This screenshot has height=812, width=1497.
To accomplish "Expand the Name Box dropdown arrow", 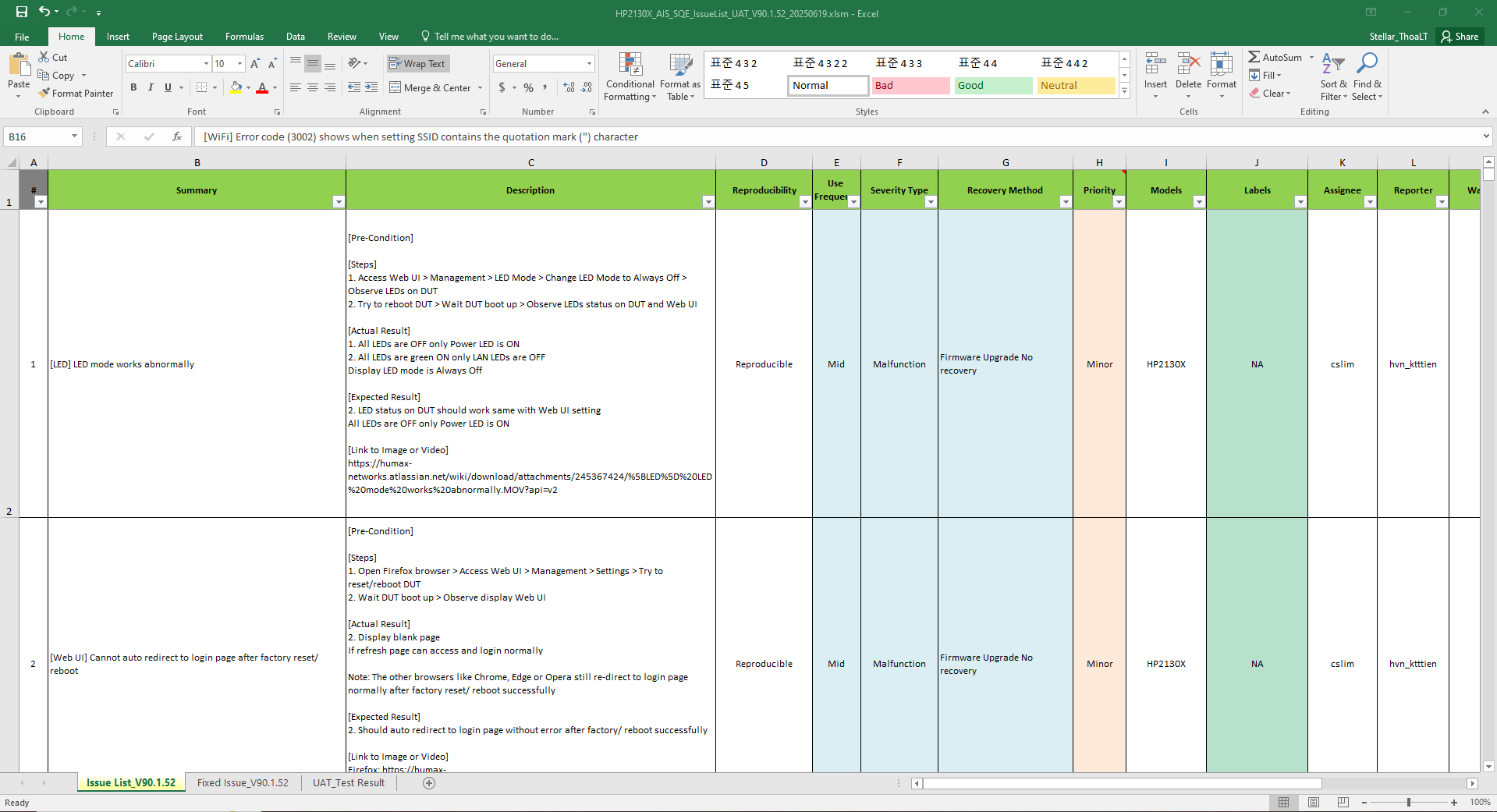I will [75, 137].
